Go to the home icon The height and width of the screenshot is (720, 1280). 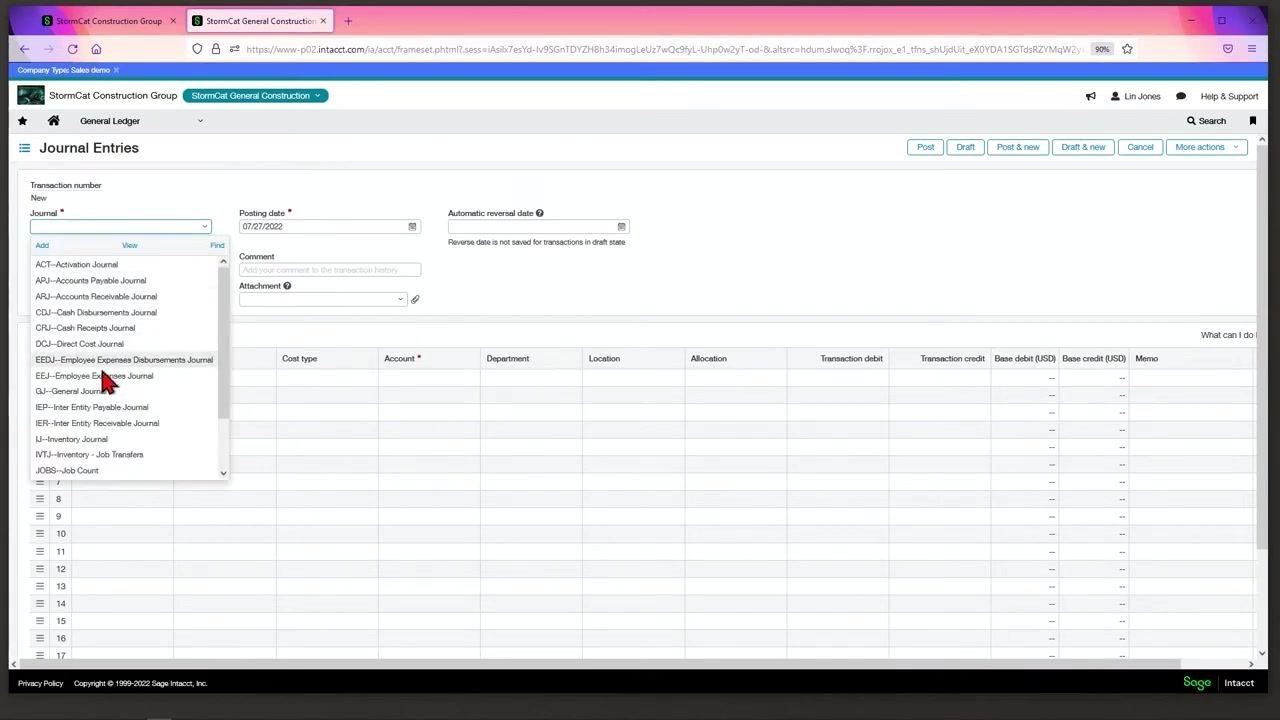54,121
